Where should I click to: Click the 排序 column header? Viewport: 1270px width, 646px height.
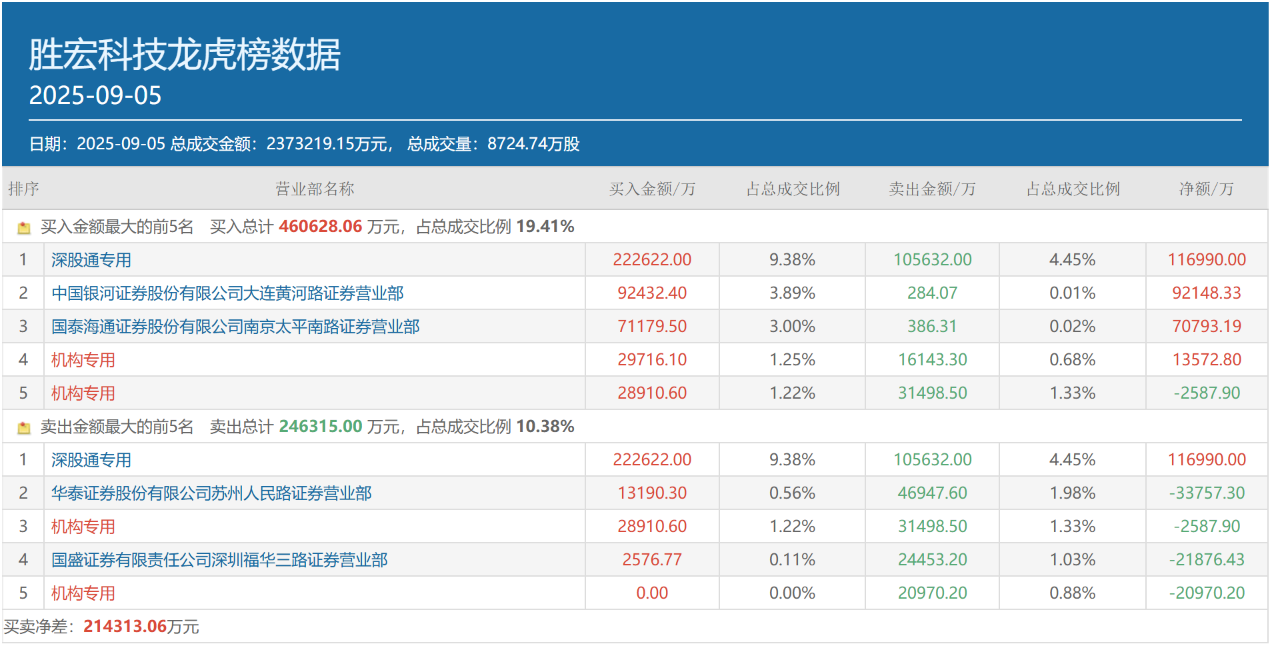click(x=23, y=189)
